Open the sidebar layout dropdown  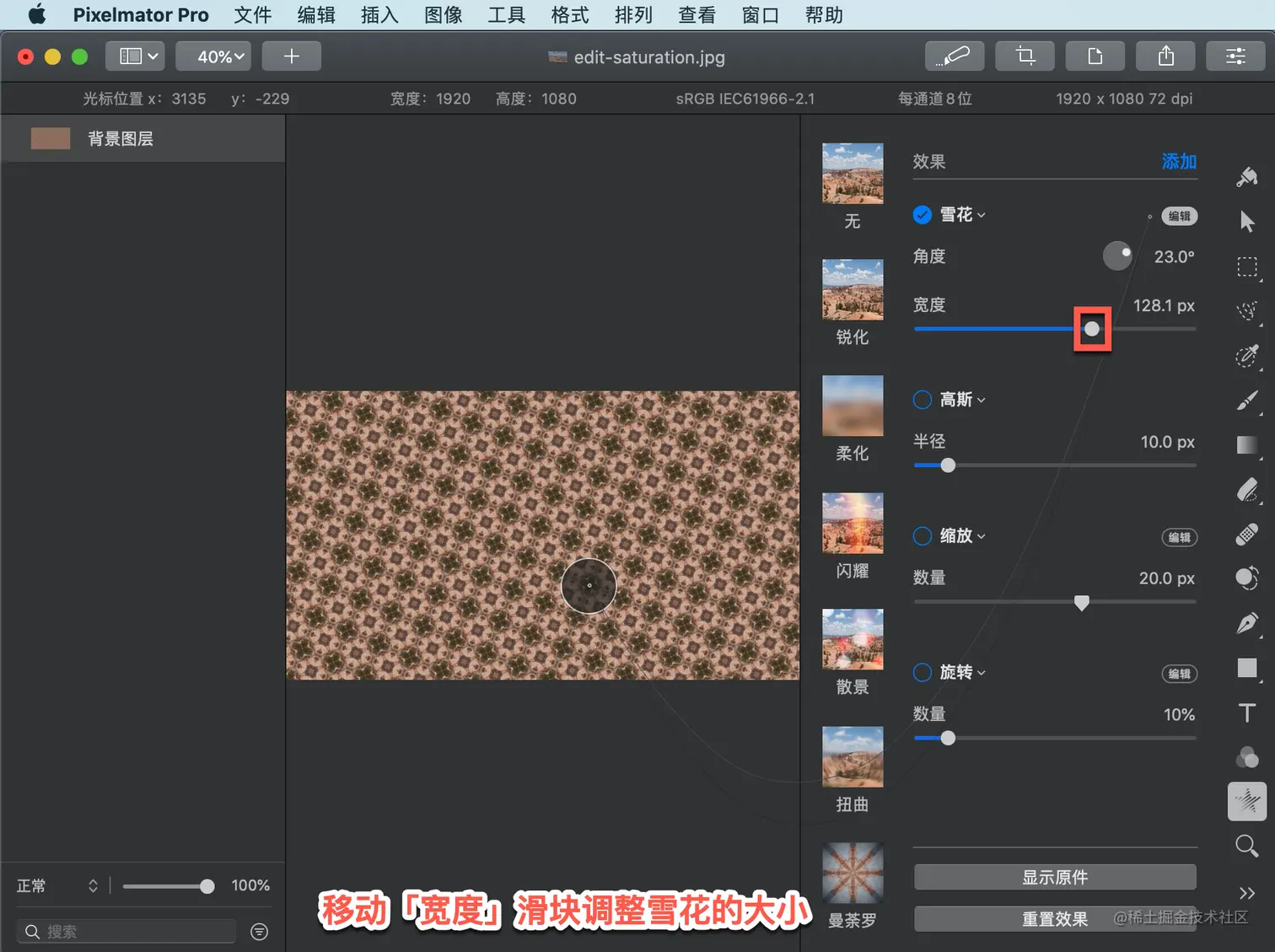click(x=135, y=56)
